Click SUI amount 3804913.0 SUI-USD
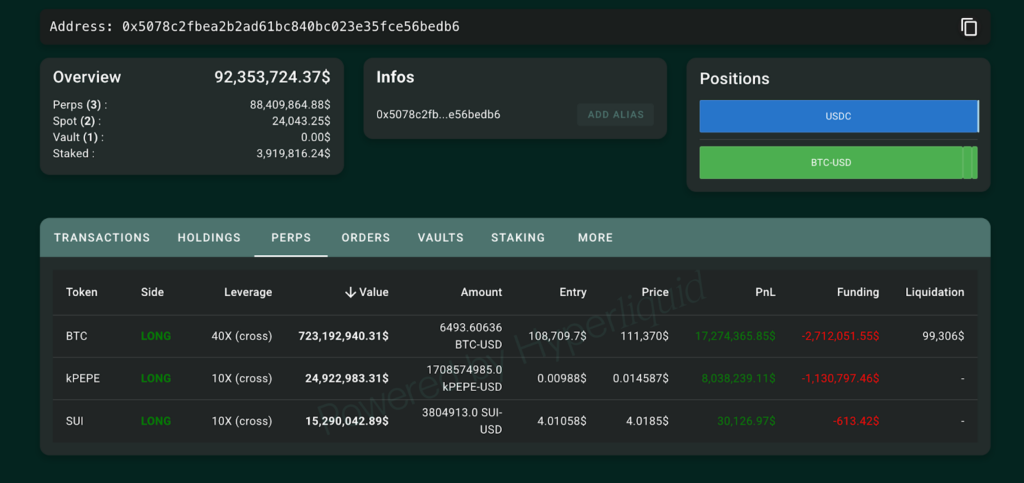The image size is (1024, 483). [462, 421]
